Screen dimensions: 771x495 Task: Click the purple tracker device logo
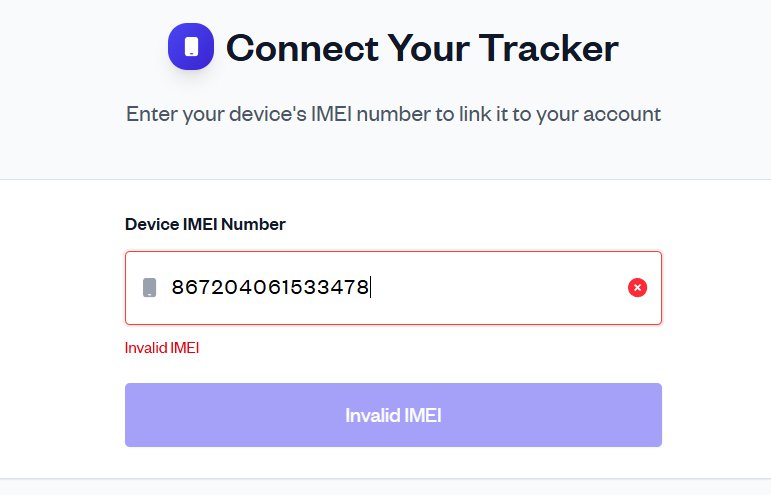tap(191, 47)
